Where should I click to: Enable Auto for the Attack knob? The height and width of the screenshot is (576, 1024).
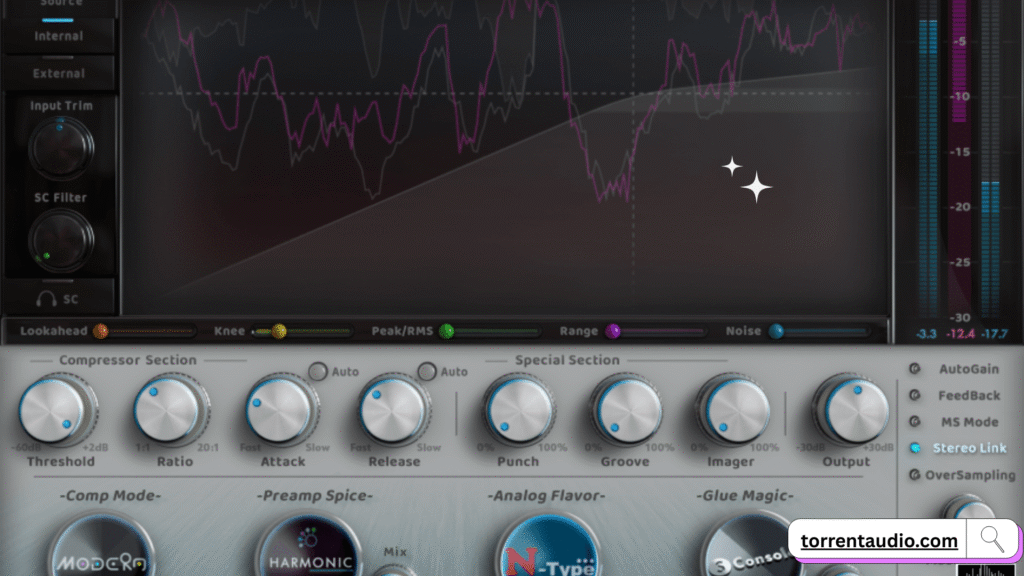point(317,372)
